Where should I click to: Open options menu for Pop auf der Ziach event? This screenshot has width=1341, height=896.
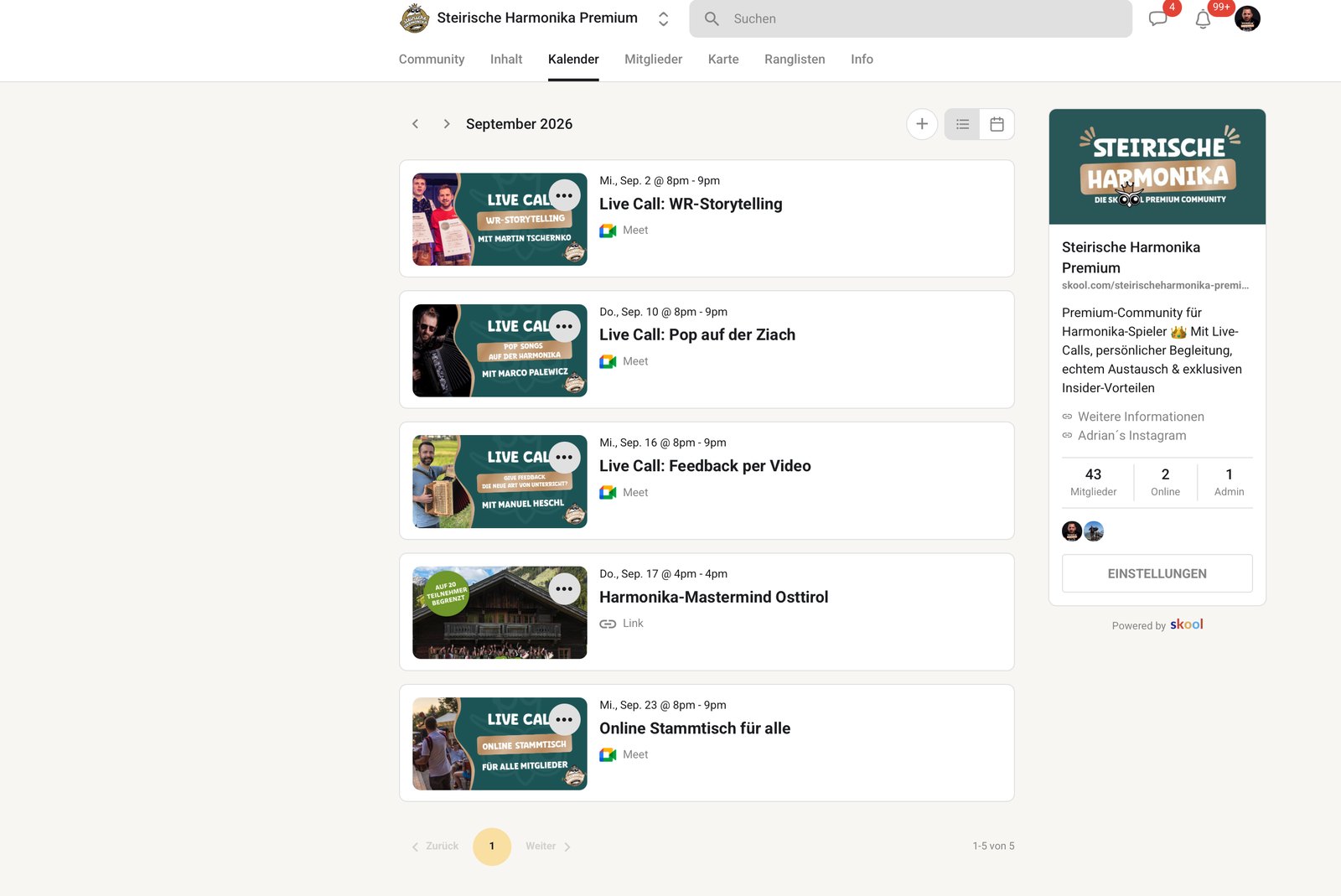tap(564, 326)
